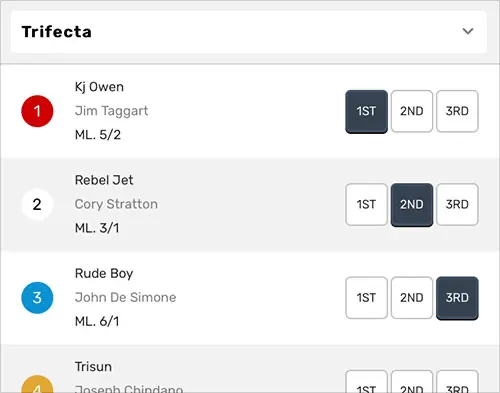
Task: Select 2ND for Rude Boy
Action: point(412,298)
